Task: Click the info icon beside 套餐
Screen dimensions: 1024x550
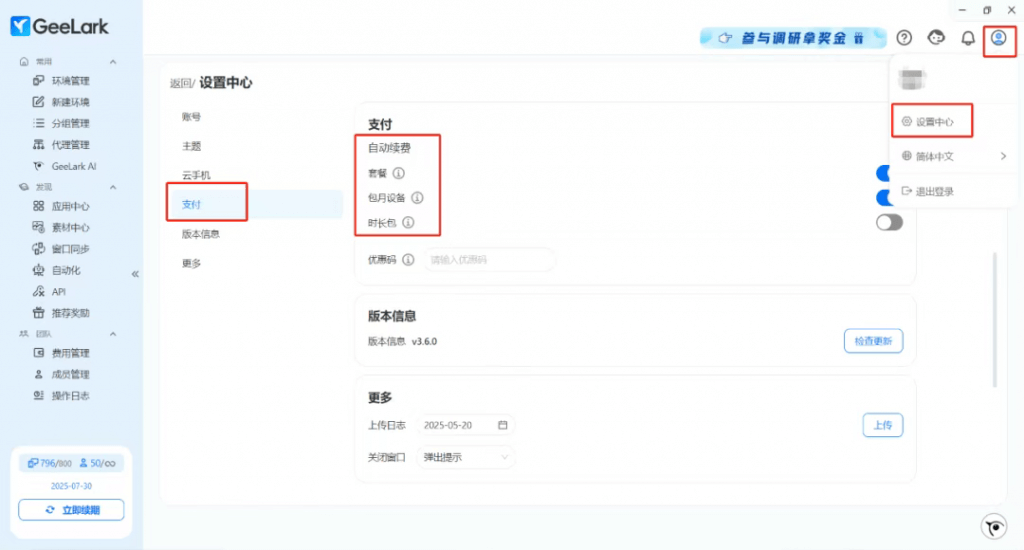Action: click(x=399, y=173)
